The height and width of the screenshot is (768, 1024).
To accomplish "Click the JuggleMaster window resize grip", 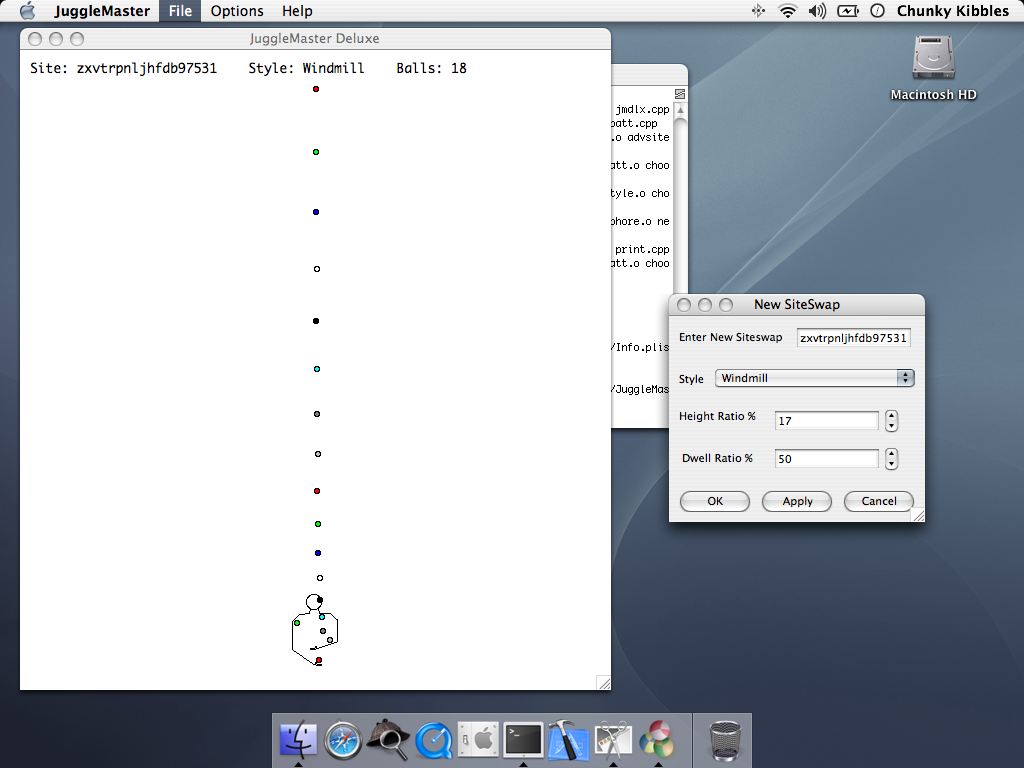I will coord(604,683).
